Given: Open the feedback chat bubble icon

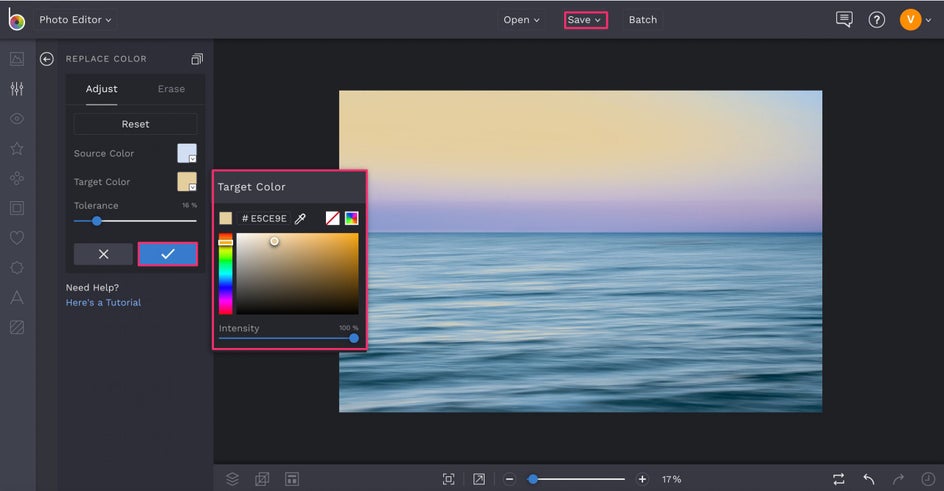Looking at the screenshot, I should click(844, 20).
